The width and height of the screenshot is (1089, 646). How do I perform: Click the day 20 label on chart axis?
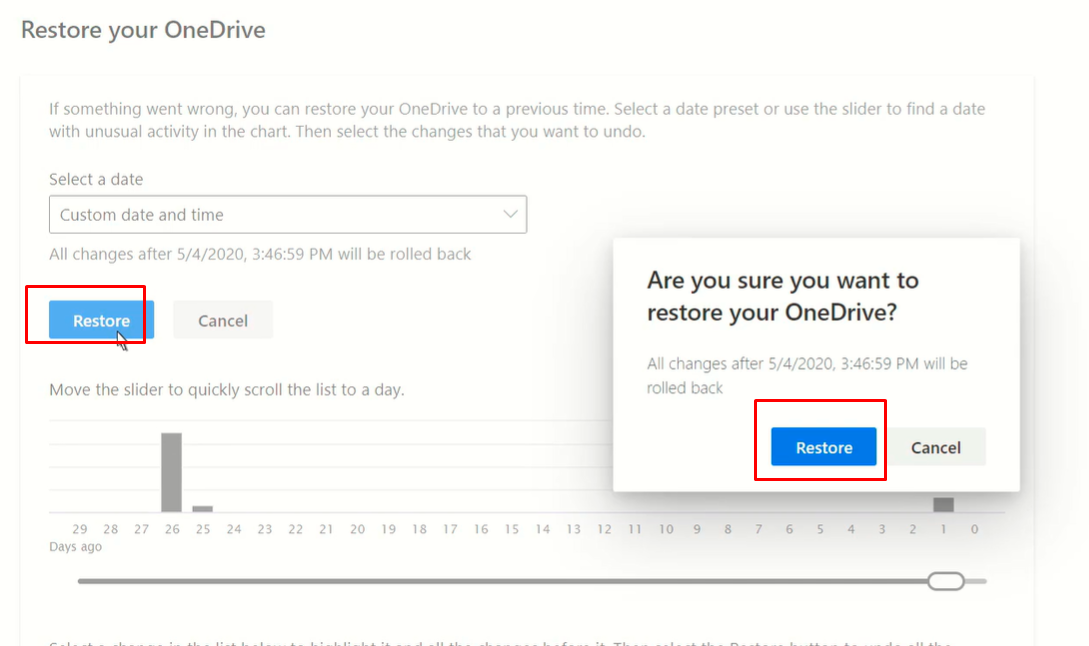click(x=358, y=529)
